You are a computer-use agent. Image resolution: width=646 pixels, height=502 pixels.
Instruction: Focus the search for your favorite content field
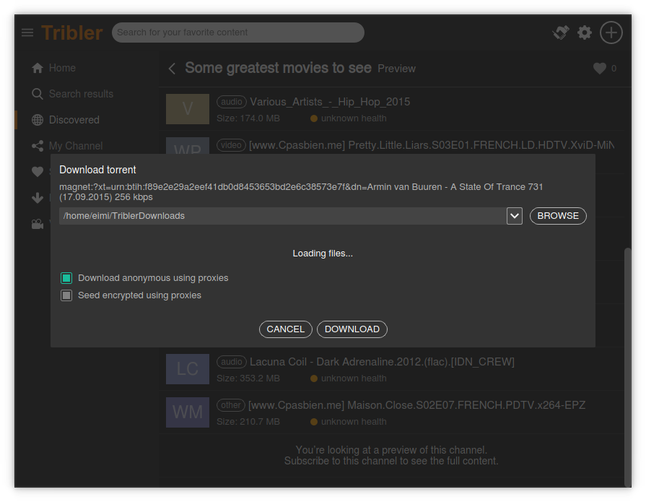(238, 33)
